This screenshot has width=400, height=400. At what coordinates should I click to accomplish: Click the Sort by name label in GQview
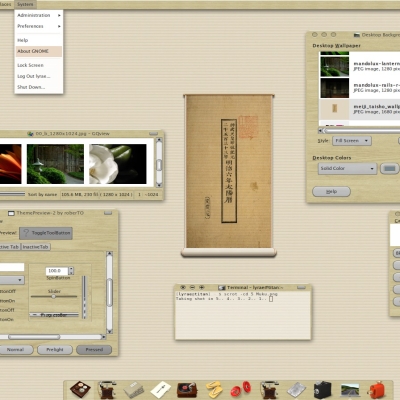pyautogui.click(x=42, y=194)
